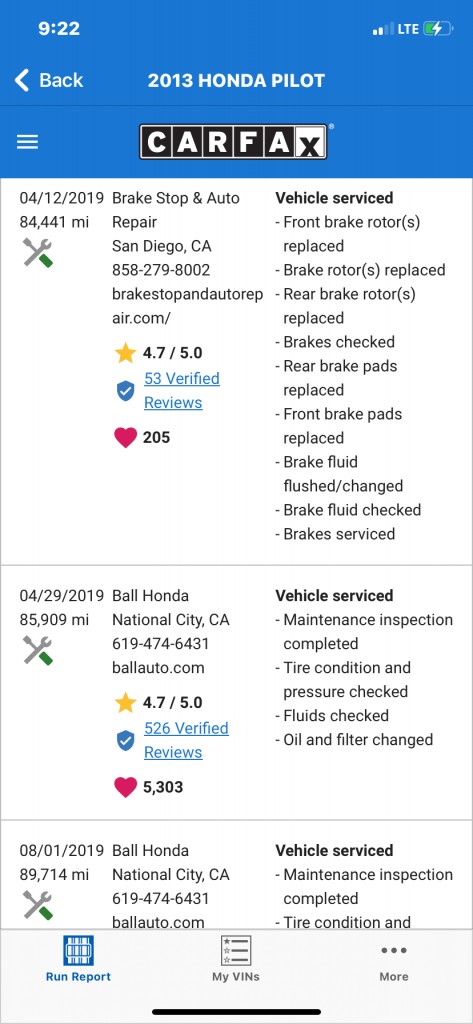Tap wrench icon for 04/29/2019 service
The height and width of the screenshot is (1024, 473).
[38, 650]
